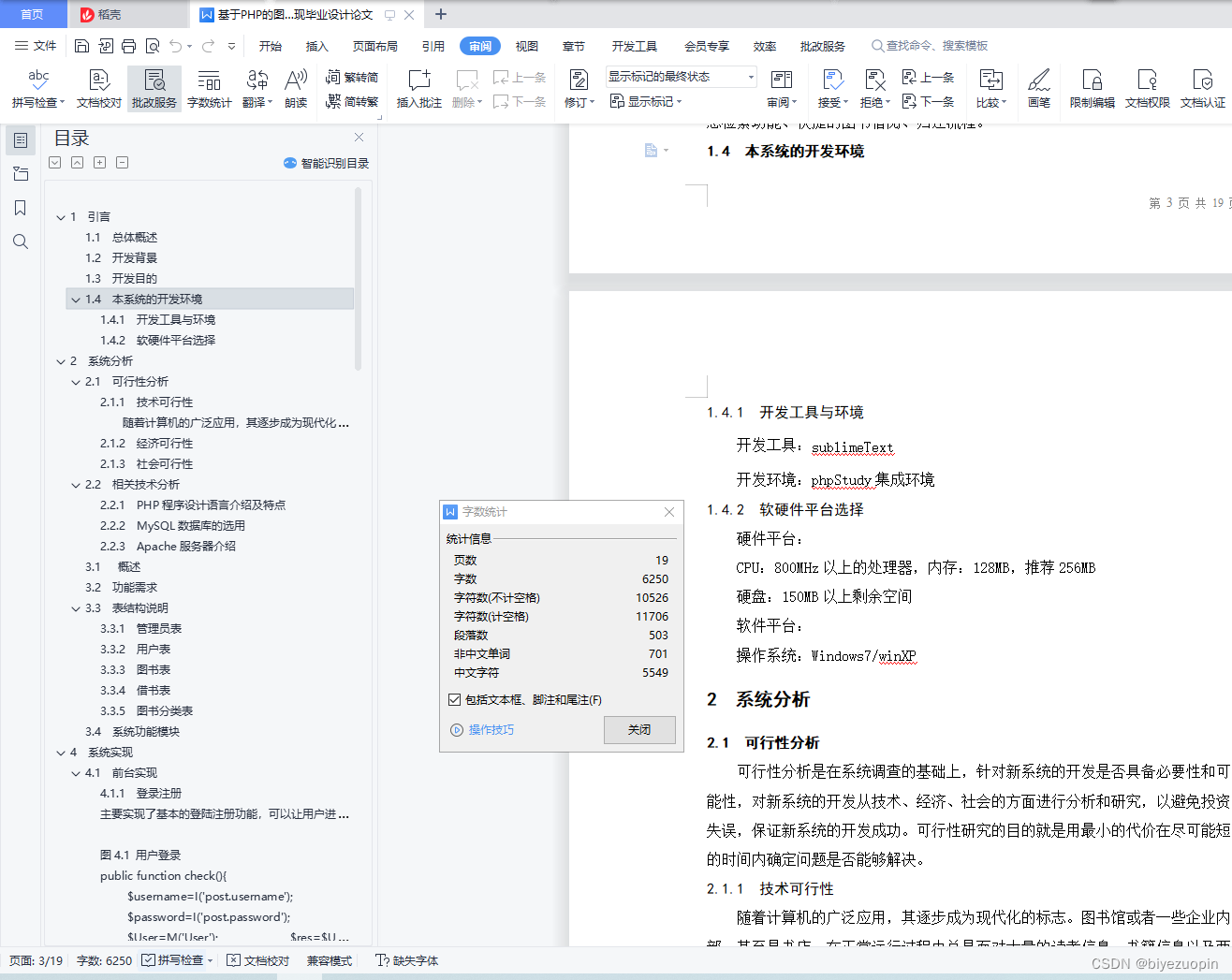1232x980 pixels.
Task: Open the 审阅 pane button in the ribbon
Action: [x=782, y=89]
